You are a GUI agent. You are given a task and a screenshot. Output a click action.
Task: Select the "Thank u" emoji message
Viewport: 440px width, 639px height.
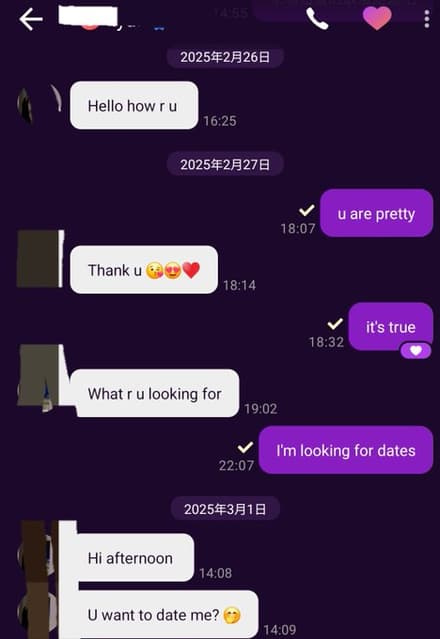[144, 270]
